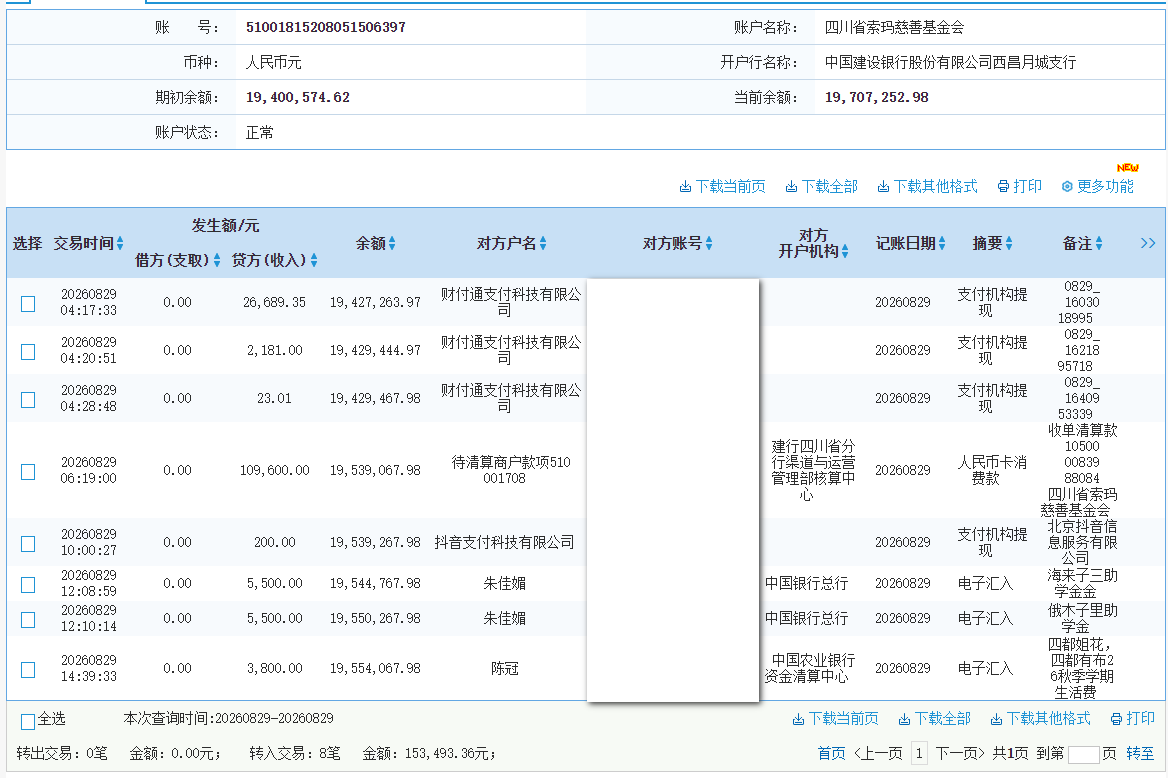Image resolution: width=1168 pixels, height=778 pixels.
Task: Click bottom 下载其他格式 link
Action: (x=1041, y=718)
